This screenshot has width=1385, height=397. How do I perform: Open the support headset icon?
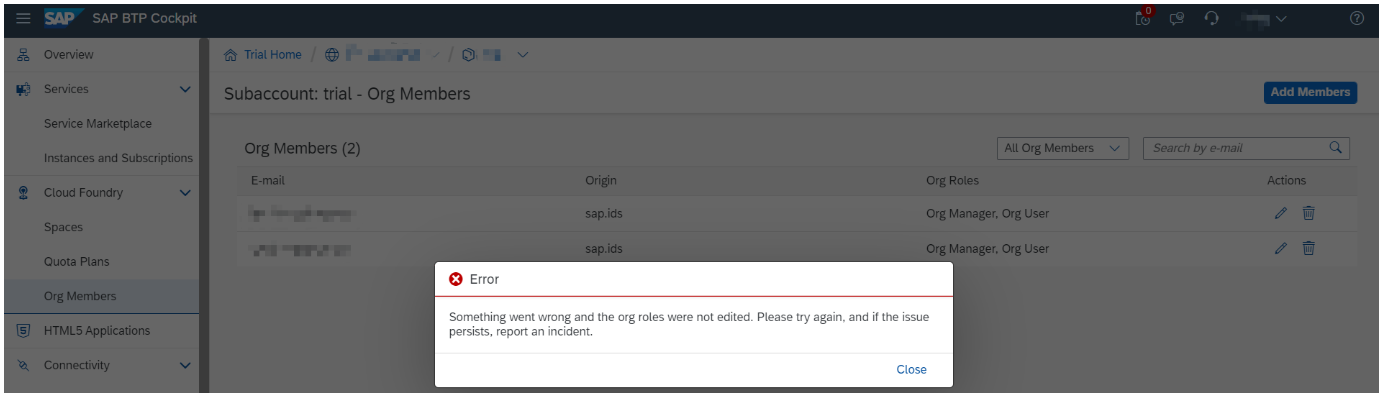pos(1211,19)
